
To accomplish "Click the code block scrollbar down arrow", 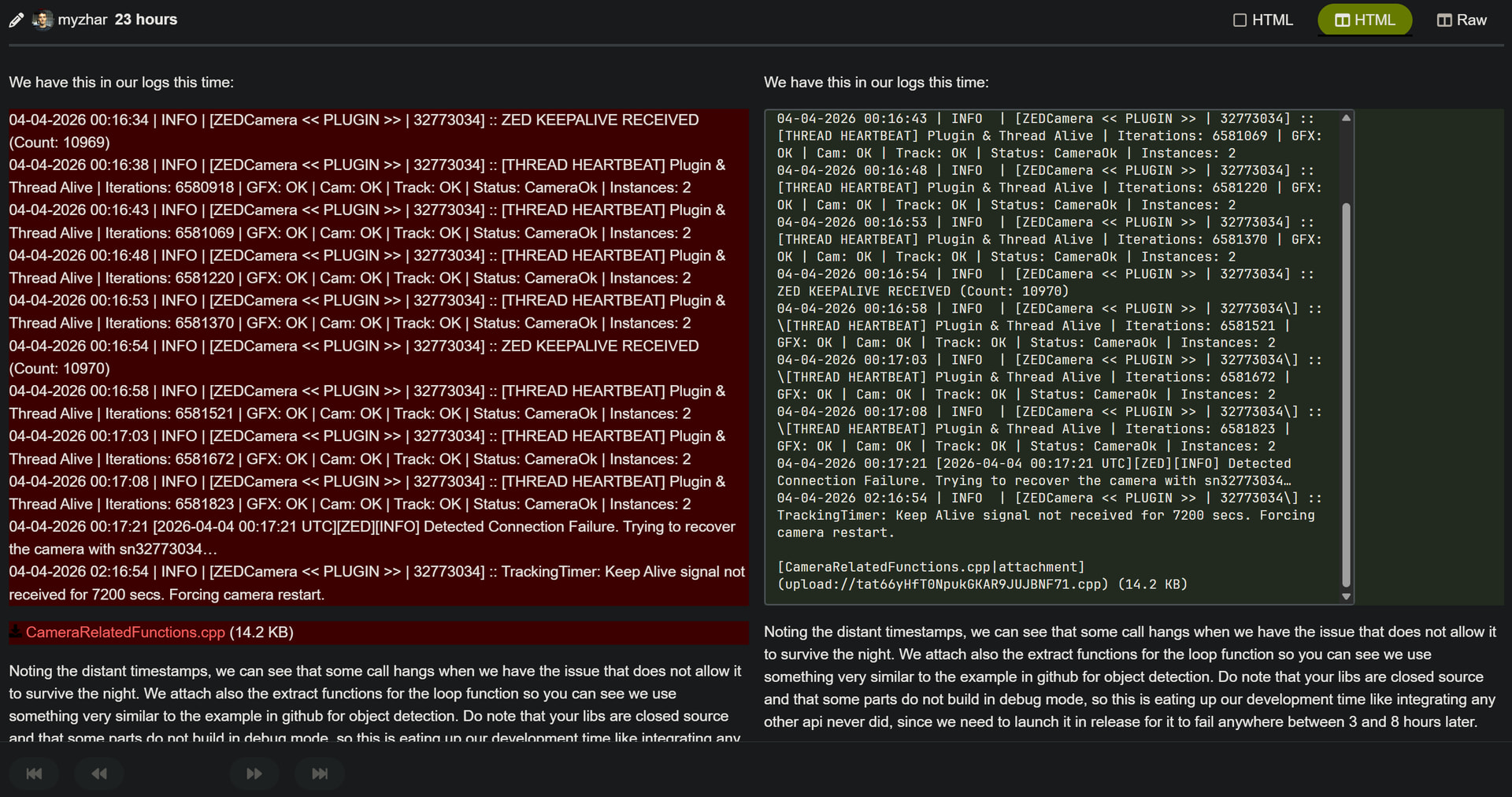I will [1346, 596].
